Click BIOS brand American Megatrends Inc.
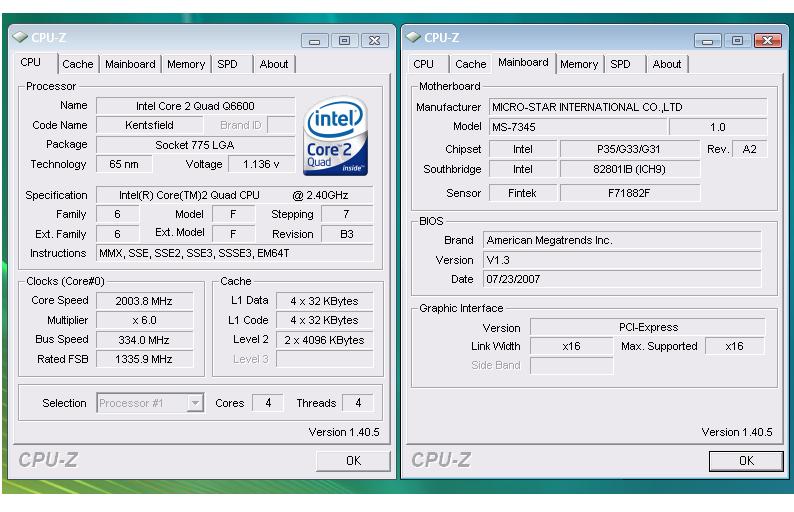This screenshot has height=512, width=794. [622, 241]
